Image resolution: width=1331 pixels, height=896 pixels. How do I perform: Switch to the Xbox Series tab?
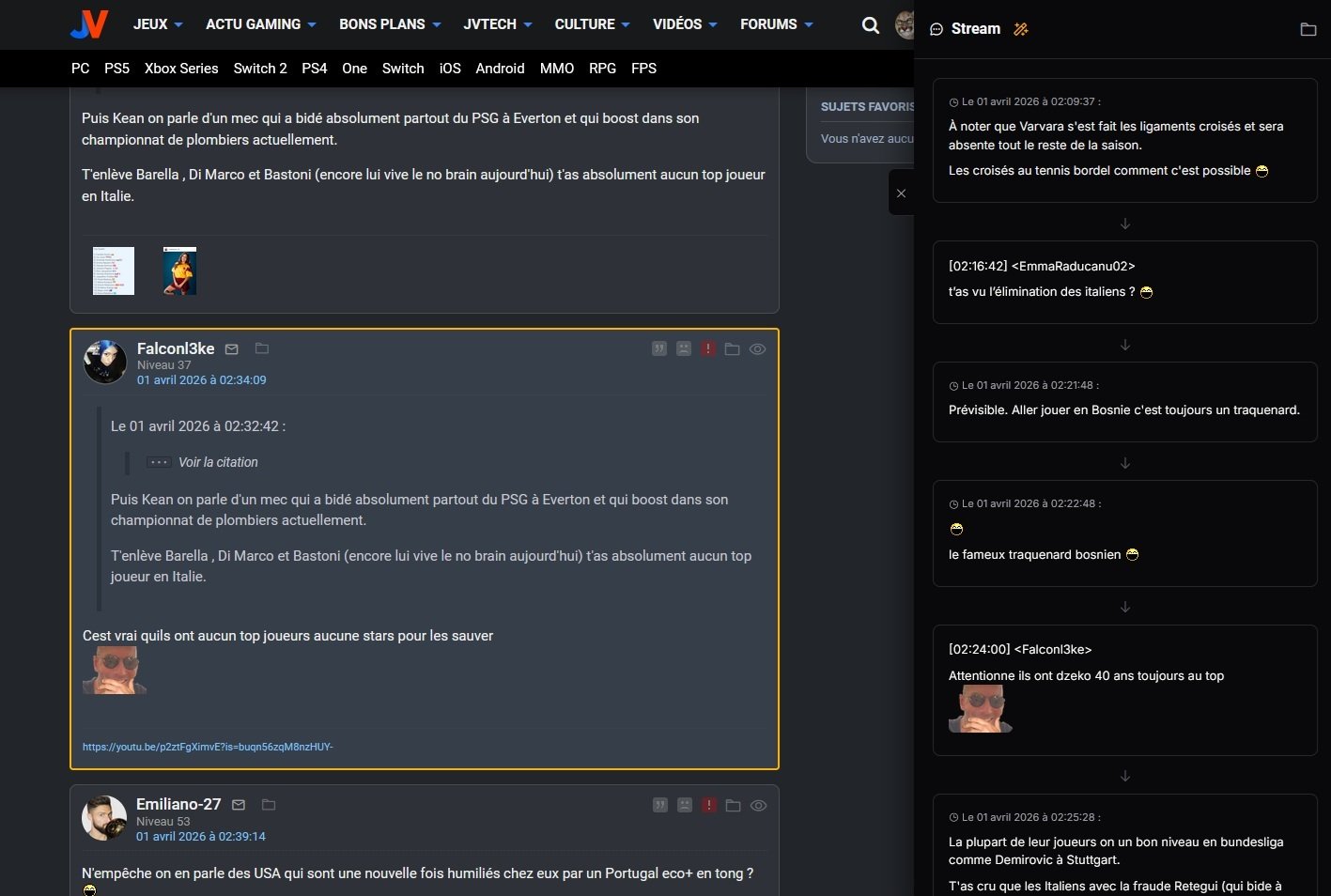coord(181,69)
